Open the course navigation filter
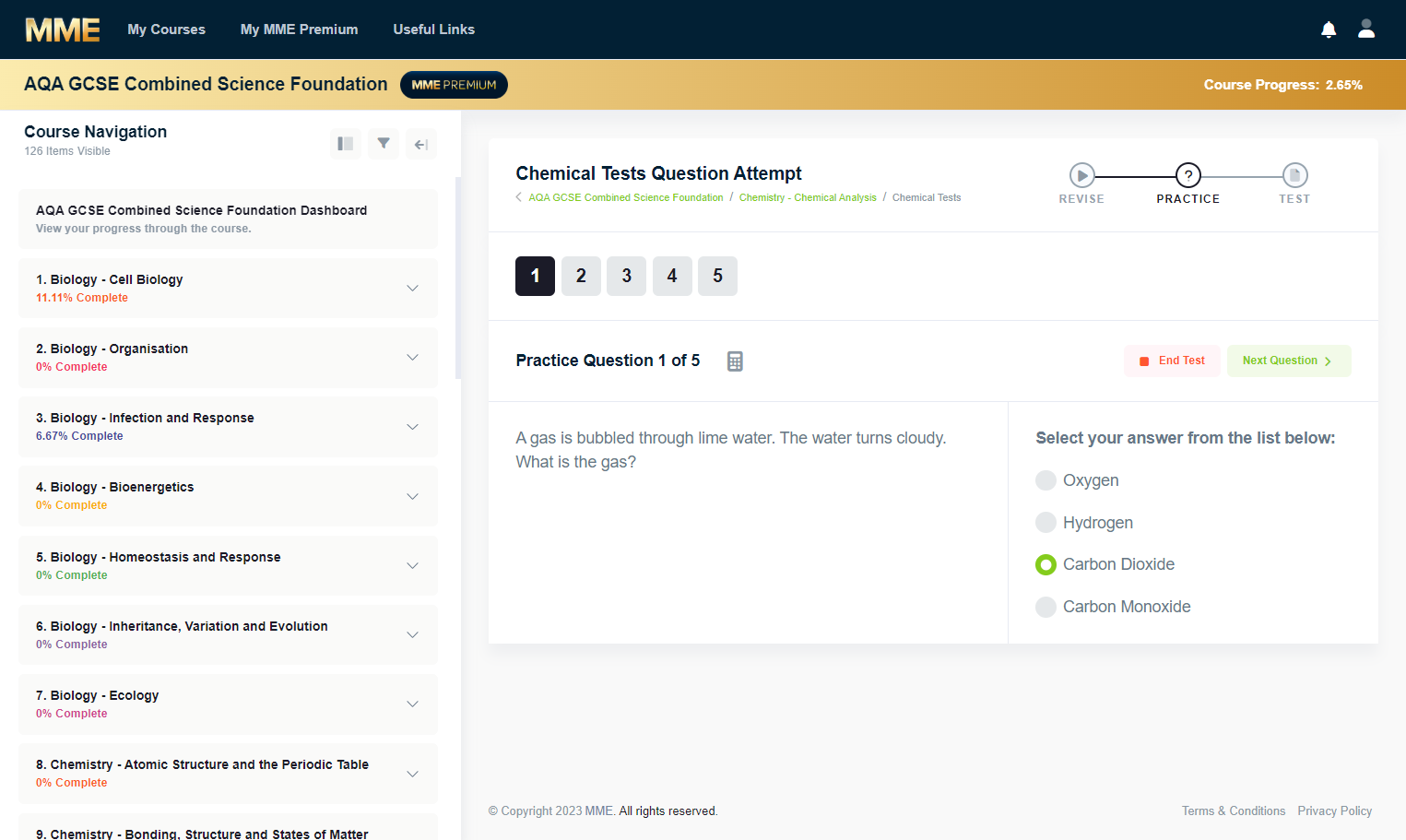 (384, 144)
